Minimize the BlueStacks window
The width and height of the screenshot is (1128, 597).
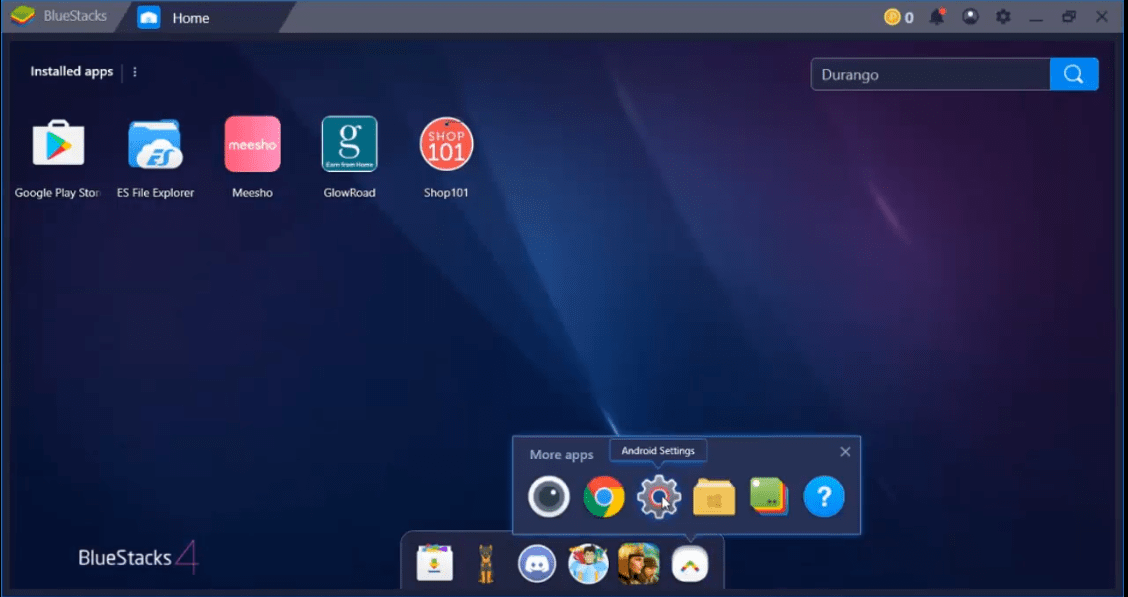[1036, 17]
